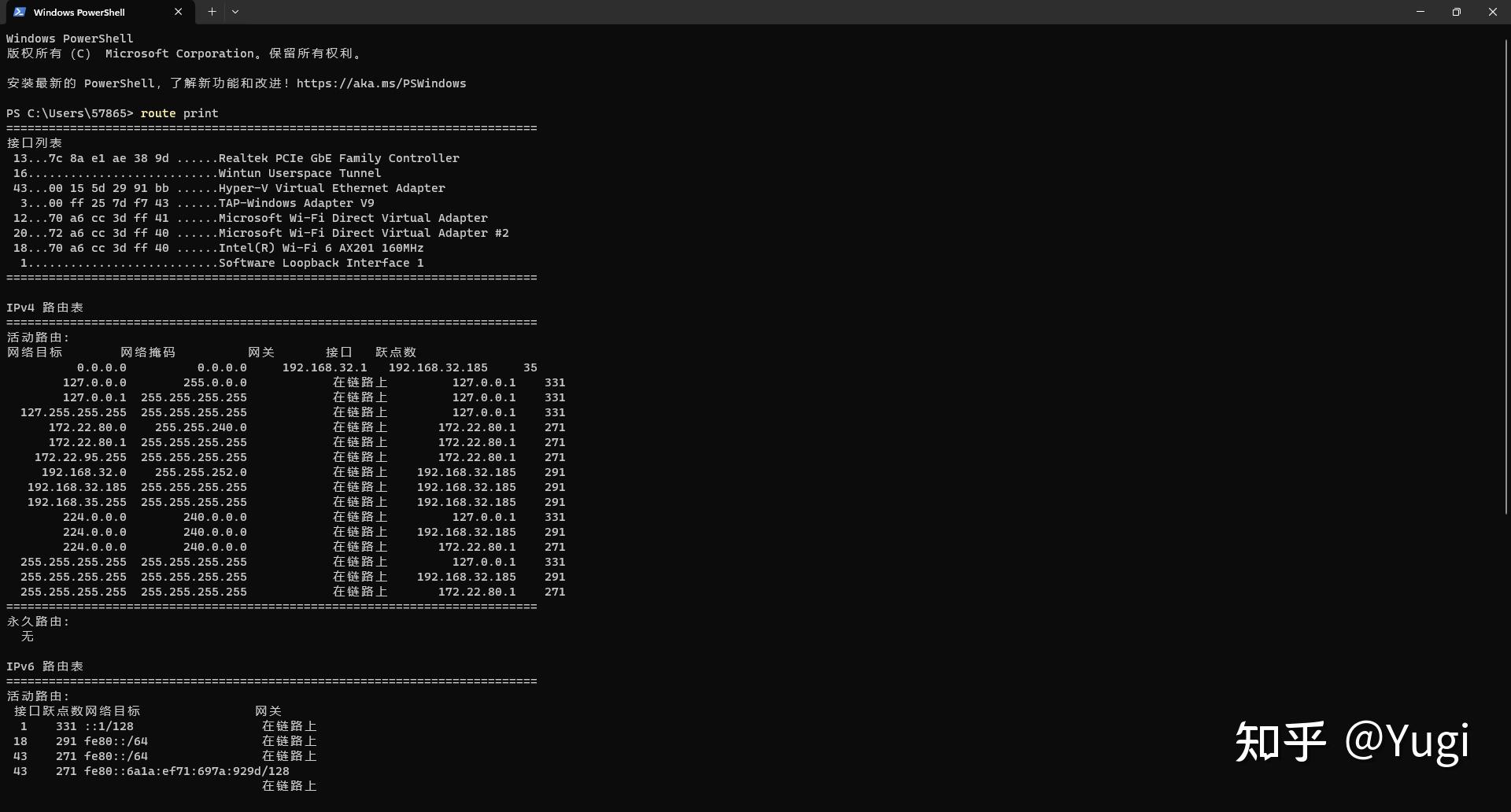The image size is (1511, 812).
Task: Click the IPv4 路由表 section header
Action: pyautogui.click(x=44, y=307)
